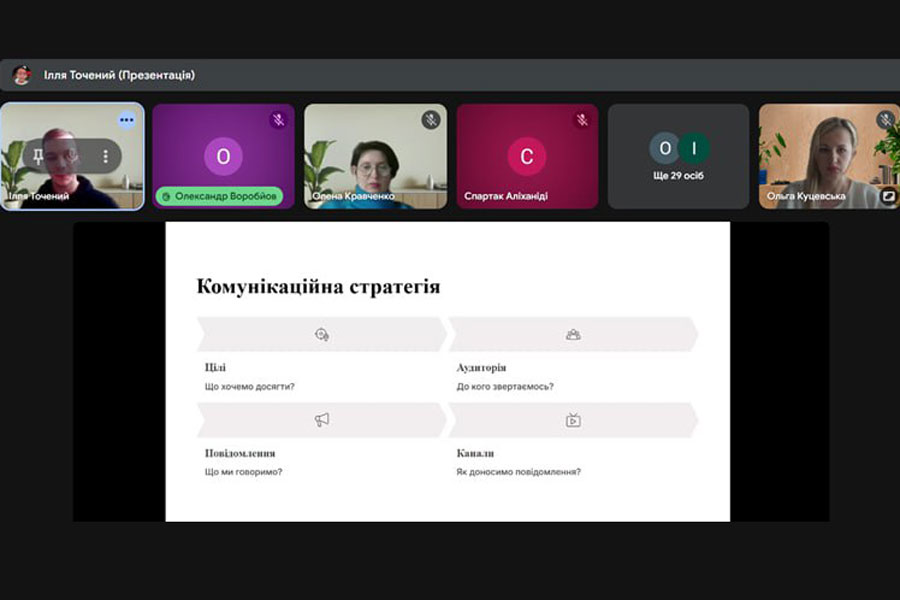Click the Ілля Точений name label on tile

click(x=38, y=196)
